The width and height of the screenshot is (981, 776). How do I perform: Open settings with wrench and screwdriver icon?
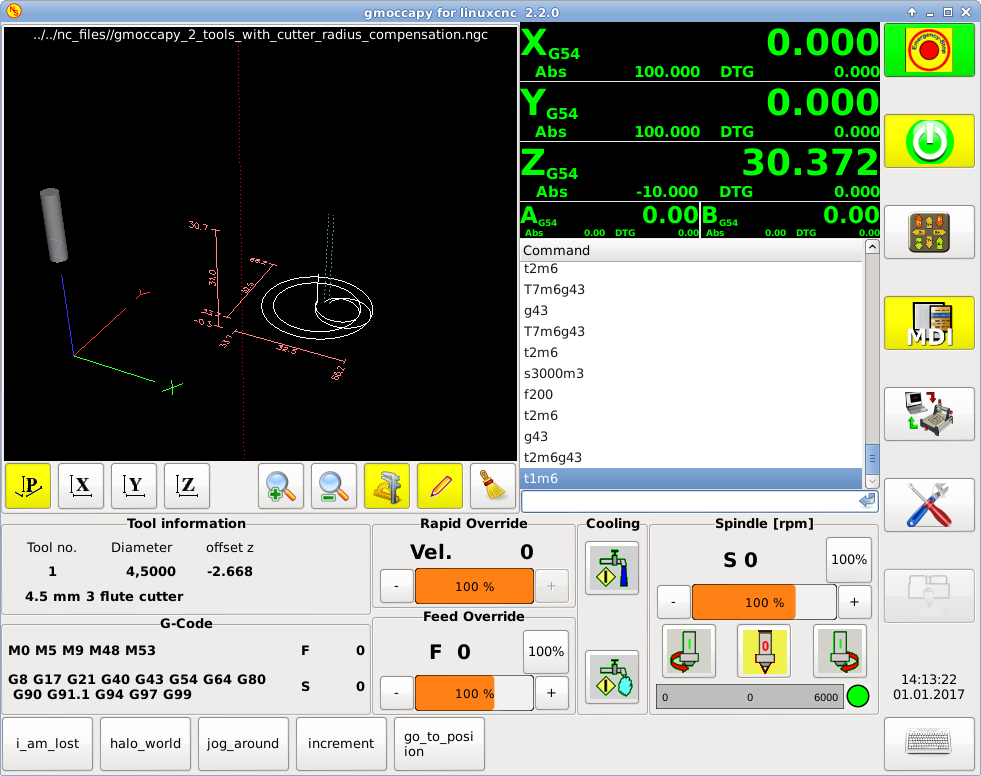tap(929, 505)
